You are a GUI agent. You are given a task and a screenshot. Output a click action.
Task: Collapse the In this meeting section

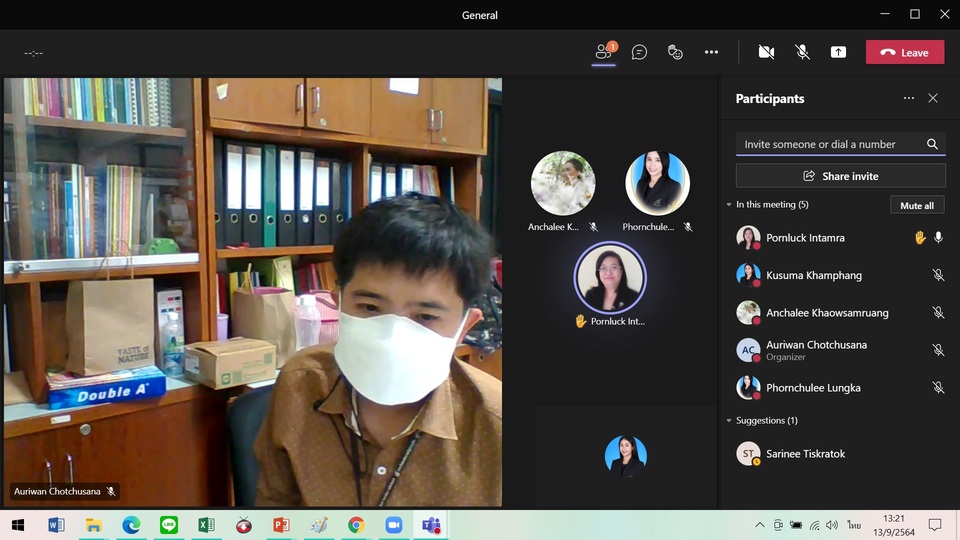(729, 204)
